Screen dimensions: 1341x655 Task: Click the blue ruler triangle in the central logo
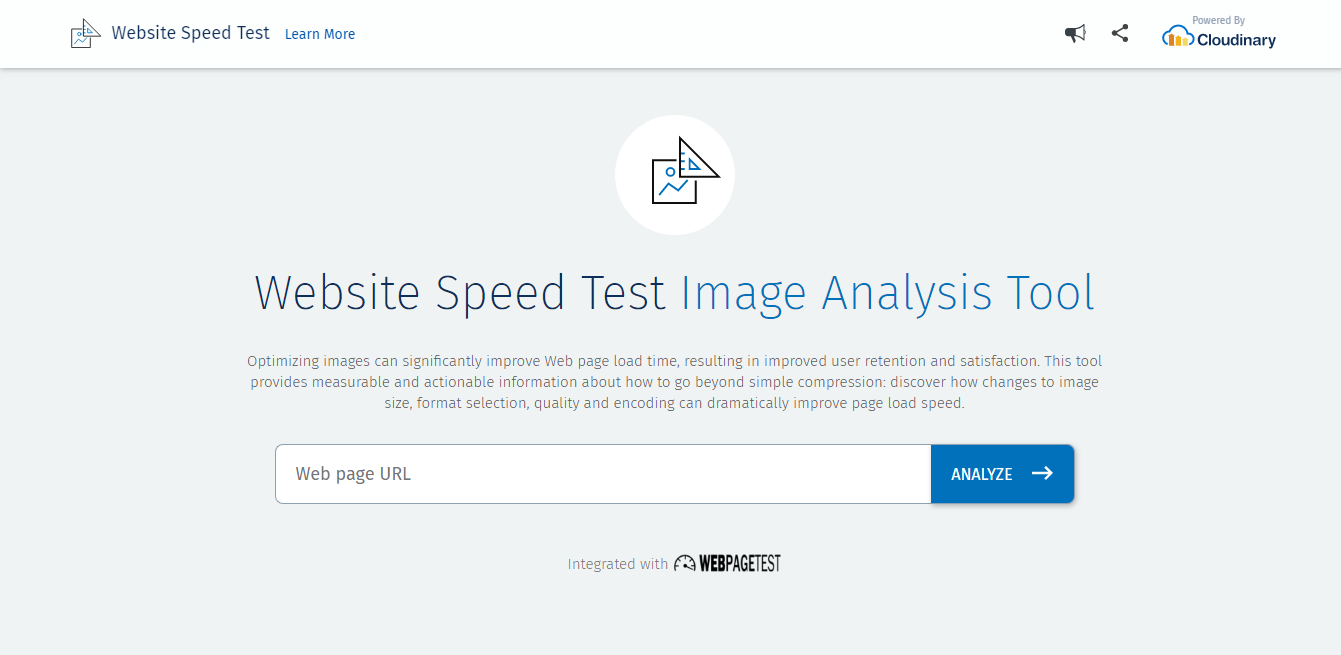tap(698, 160)
